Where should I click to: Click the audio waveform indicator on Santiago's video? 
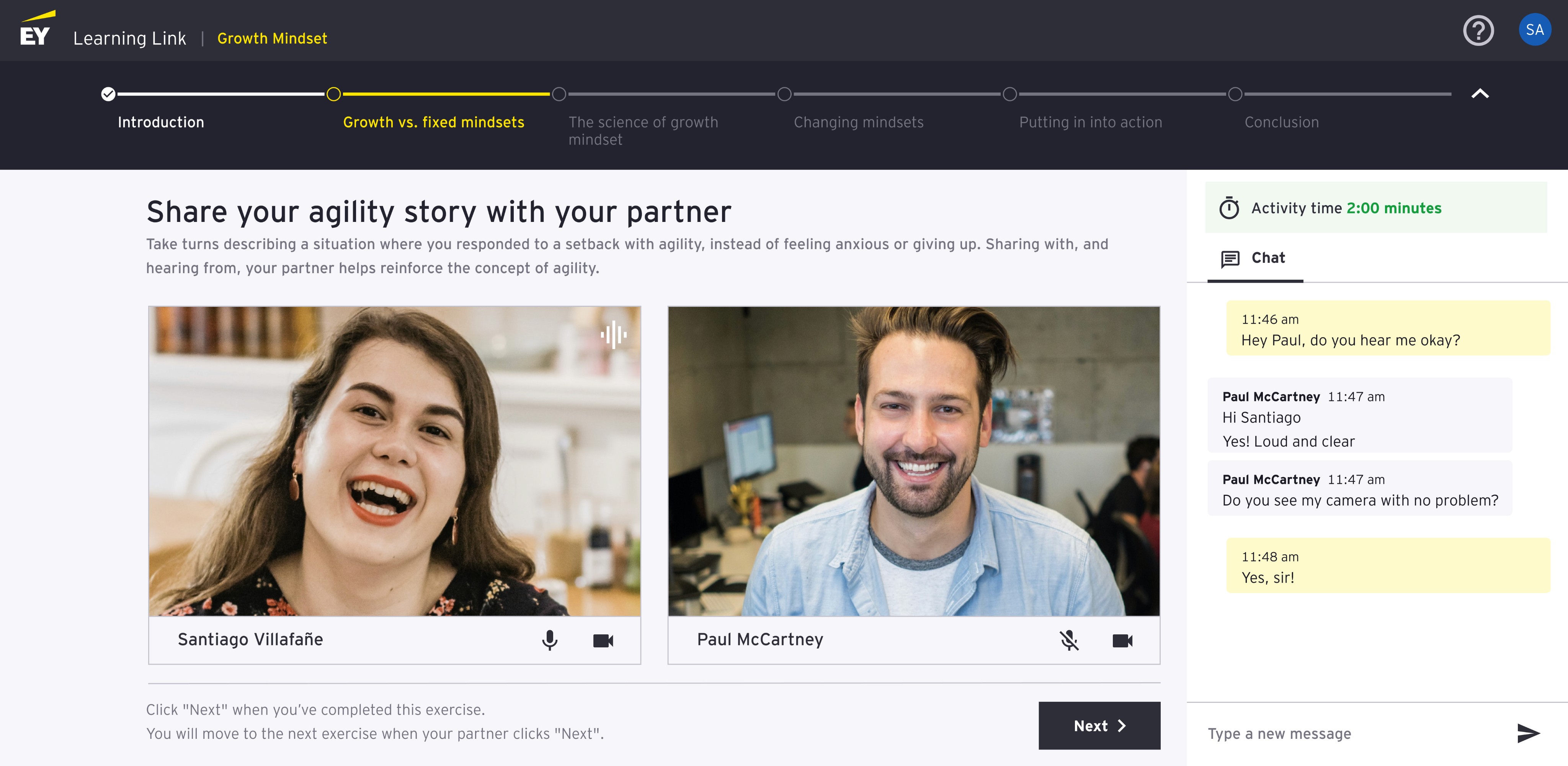(x=613, y=334)
